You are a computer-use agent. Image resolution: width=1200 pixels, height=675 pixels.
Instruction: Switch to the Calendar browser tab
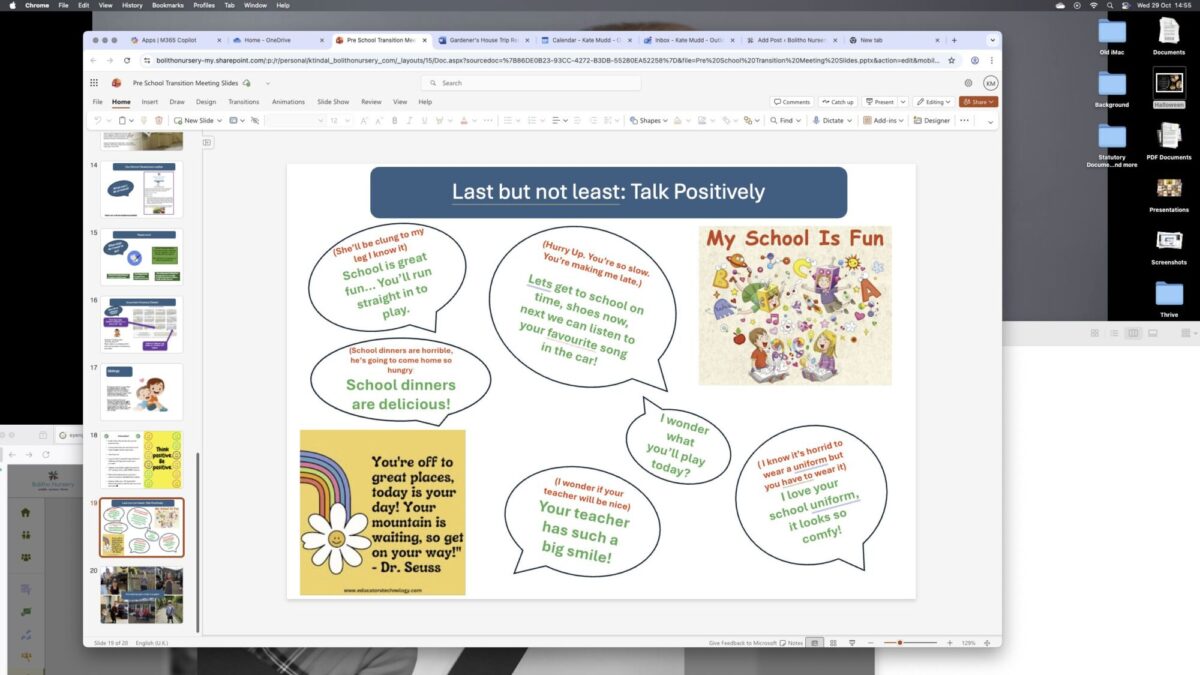pyautogui.click(x=584, y=40)
